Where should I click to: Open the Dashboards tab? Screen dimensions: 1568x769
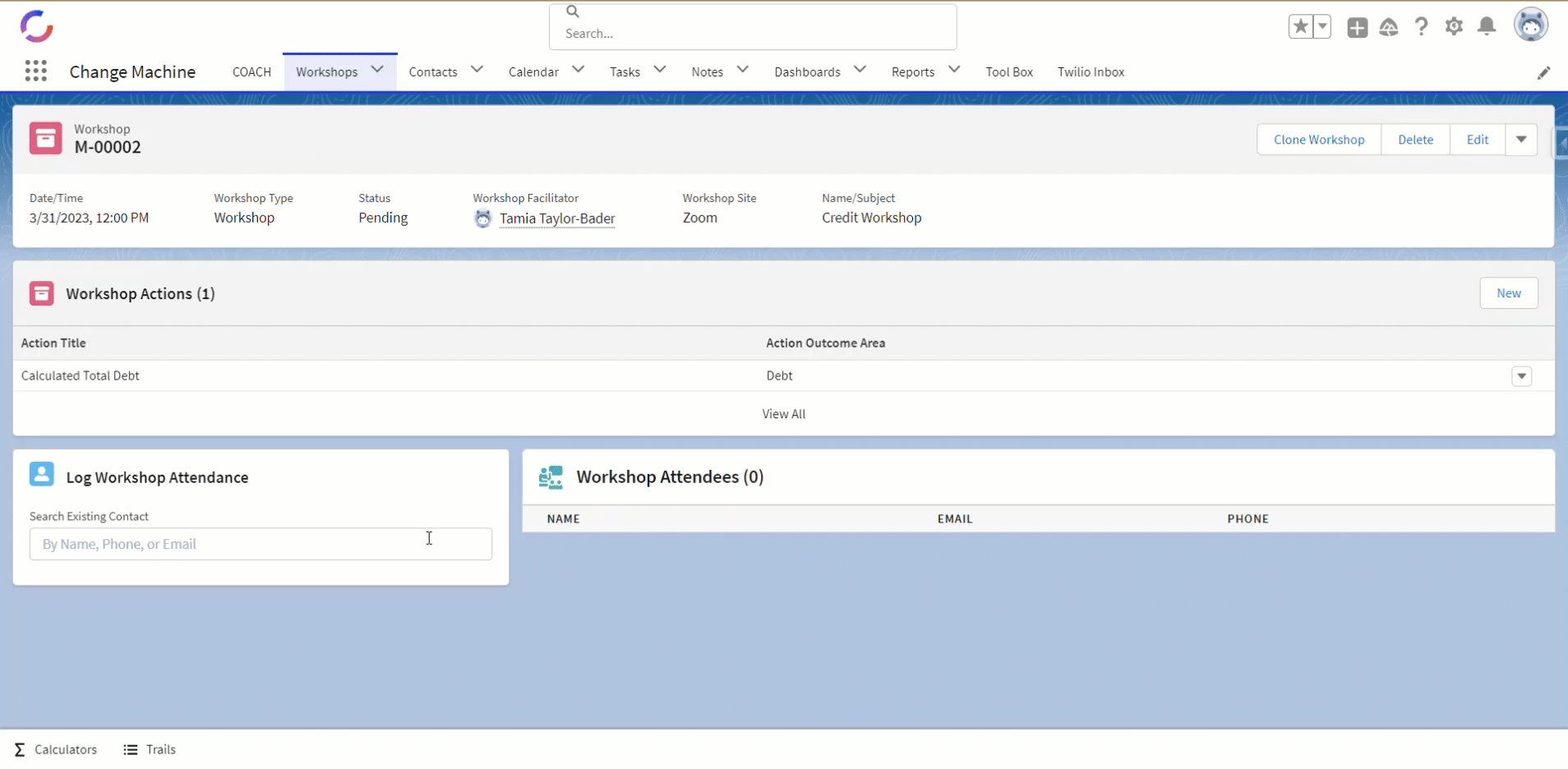[x=807, y=72]
